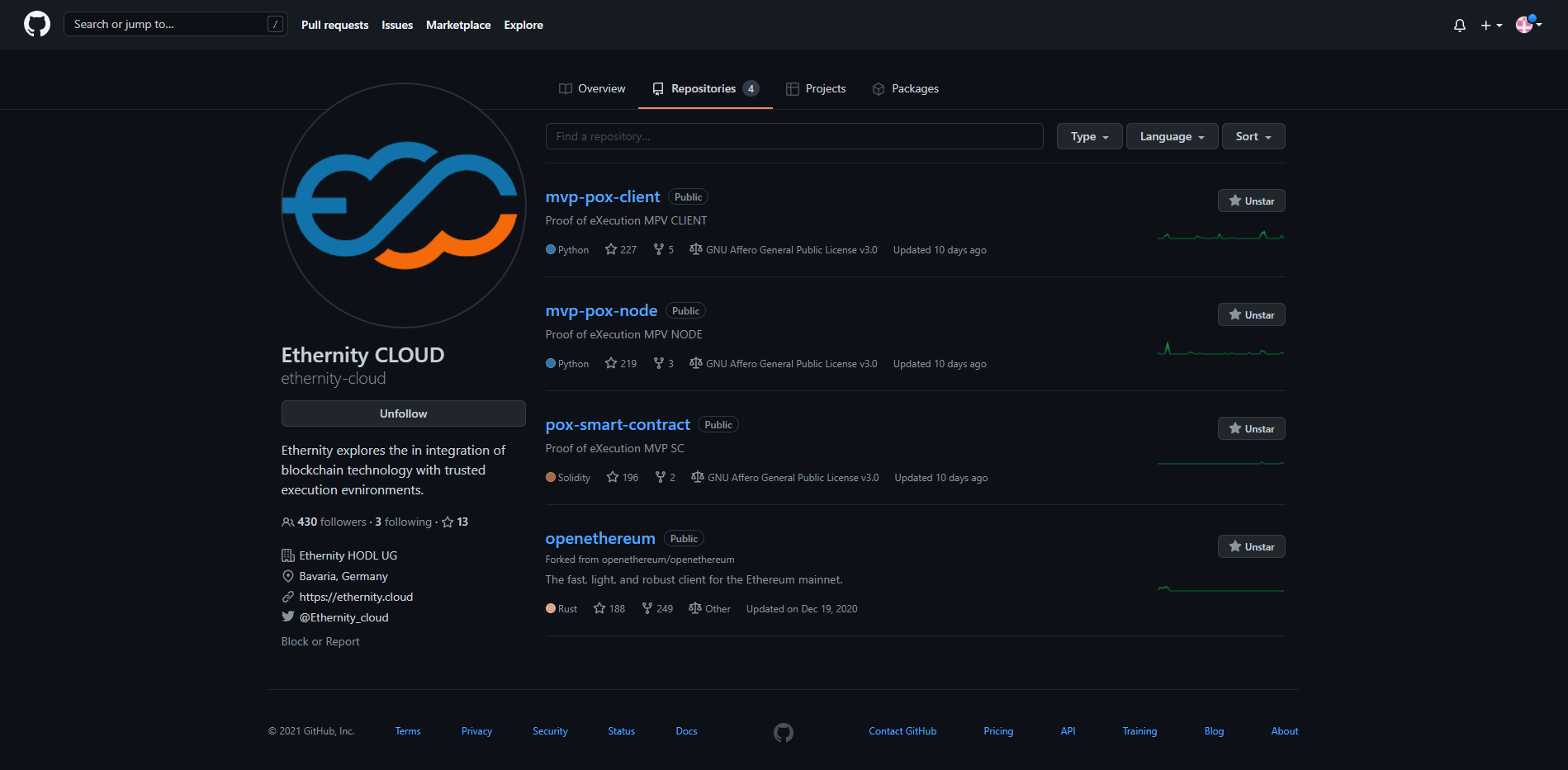The height and width of the screenshot is (770, 1568).
Task: Open Pull requests in top navigation
Action: coord(334,25)
